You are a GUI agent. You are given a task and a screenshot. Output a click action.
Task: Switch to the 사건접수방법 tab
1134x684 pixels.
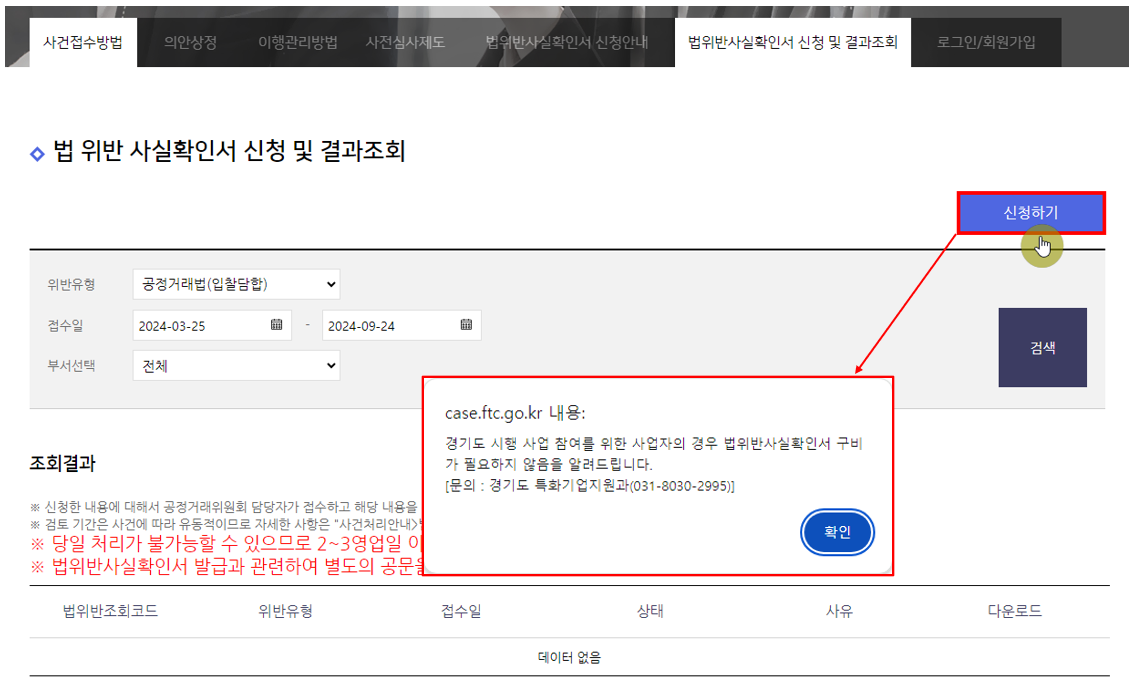[x=81, y=41]
